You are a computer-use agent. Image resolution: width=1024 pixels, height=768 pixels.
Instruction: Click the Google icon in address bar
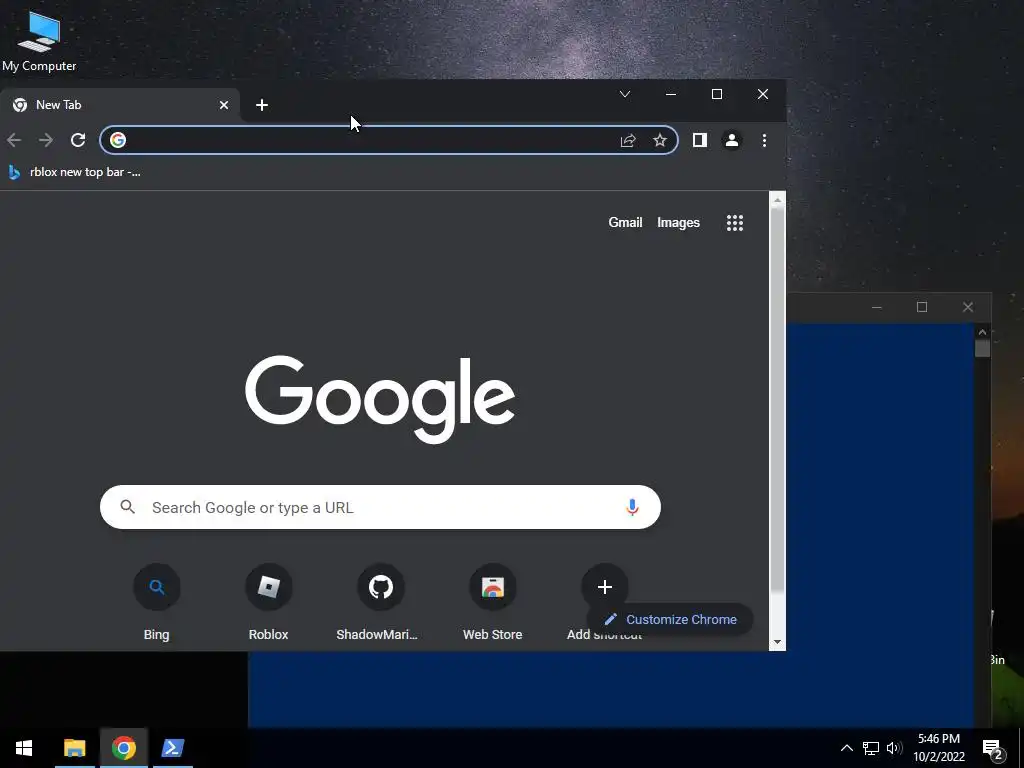coord(118,140)
